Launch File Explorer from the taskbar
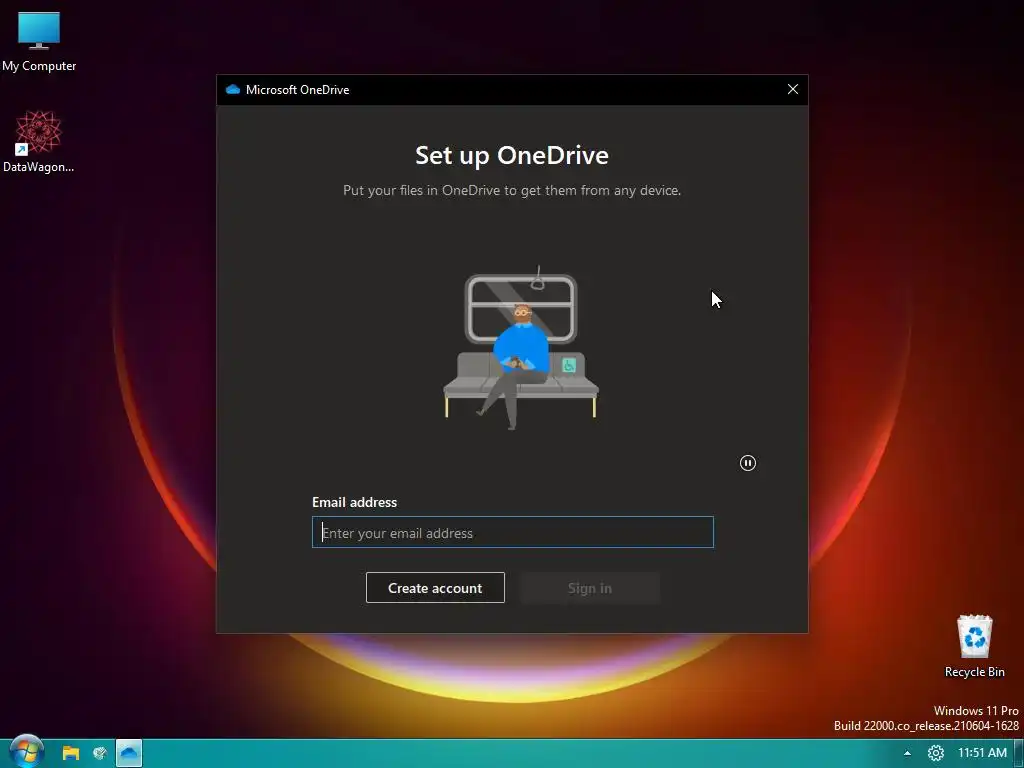This screenshot has height=768, width=1024. [71, 753]
